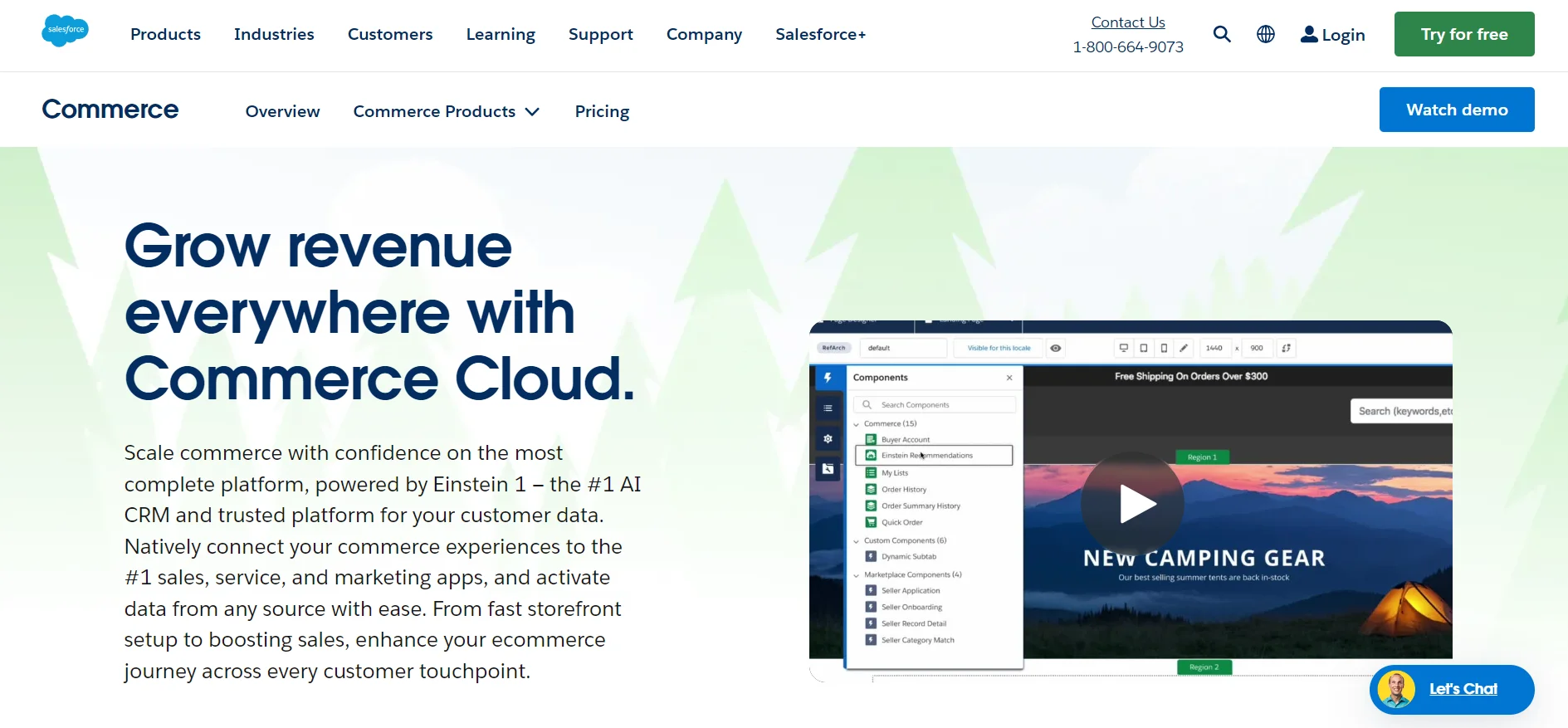Click the swap dimensions icon
This screenshot has height=728, width=1568.
[x=1287, y=349]
